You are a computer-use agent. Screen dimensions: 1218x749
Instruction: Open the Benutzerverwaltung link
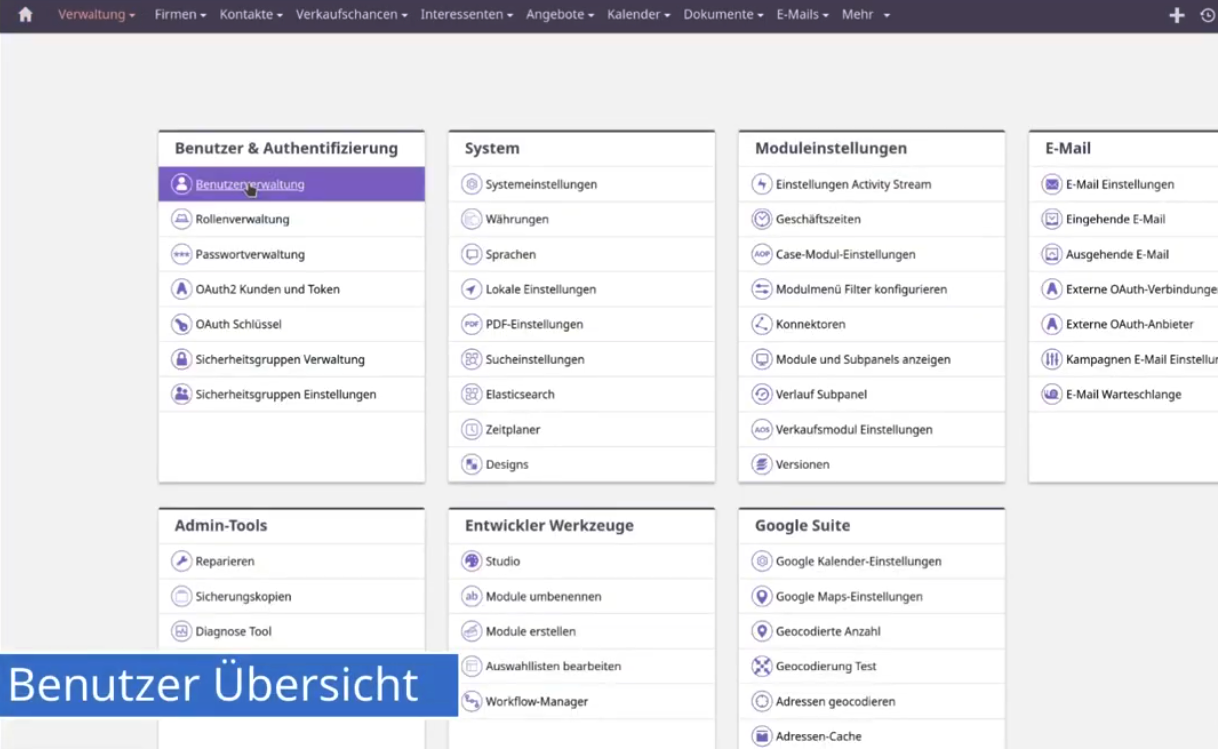[x=250, y=184]
